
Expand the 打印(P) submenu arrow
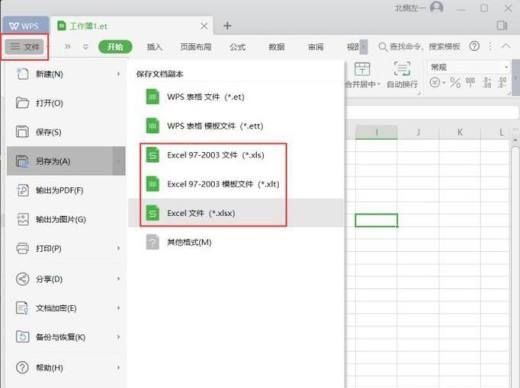pyautogui.click(x=118, y=248)
